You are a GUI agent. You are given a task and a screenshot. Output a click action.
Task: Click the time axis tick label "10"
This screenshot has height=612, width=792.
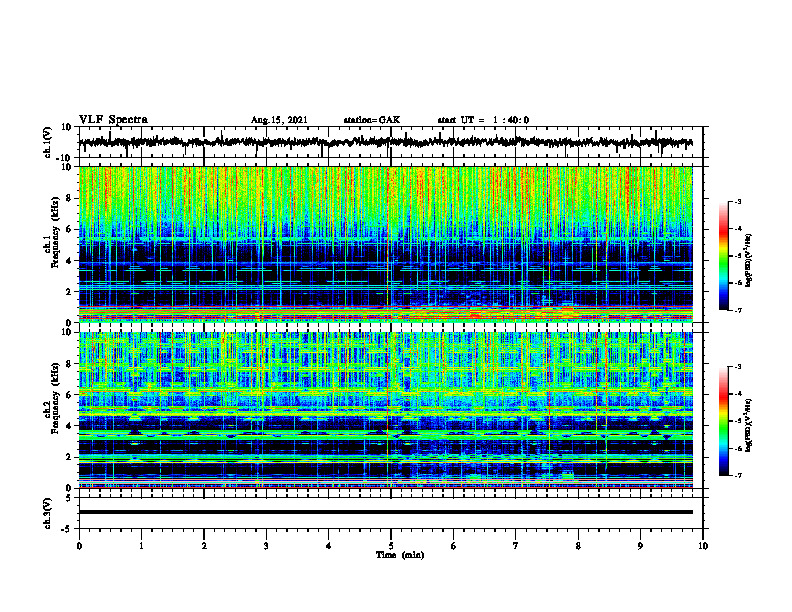pyautogui.click(x=703, y=546)
